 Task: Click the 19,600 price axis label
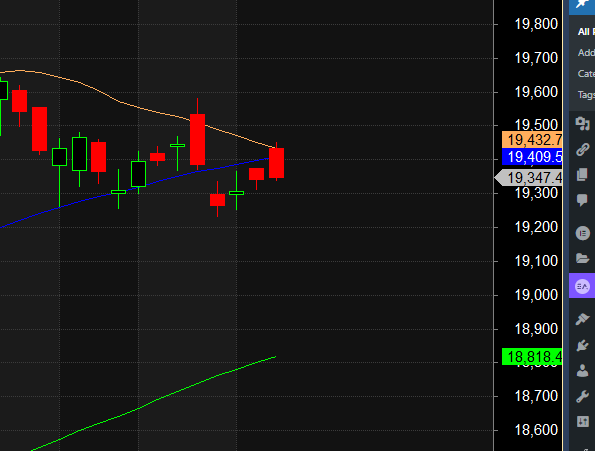click(536, 92)
